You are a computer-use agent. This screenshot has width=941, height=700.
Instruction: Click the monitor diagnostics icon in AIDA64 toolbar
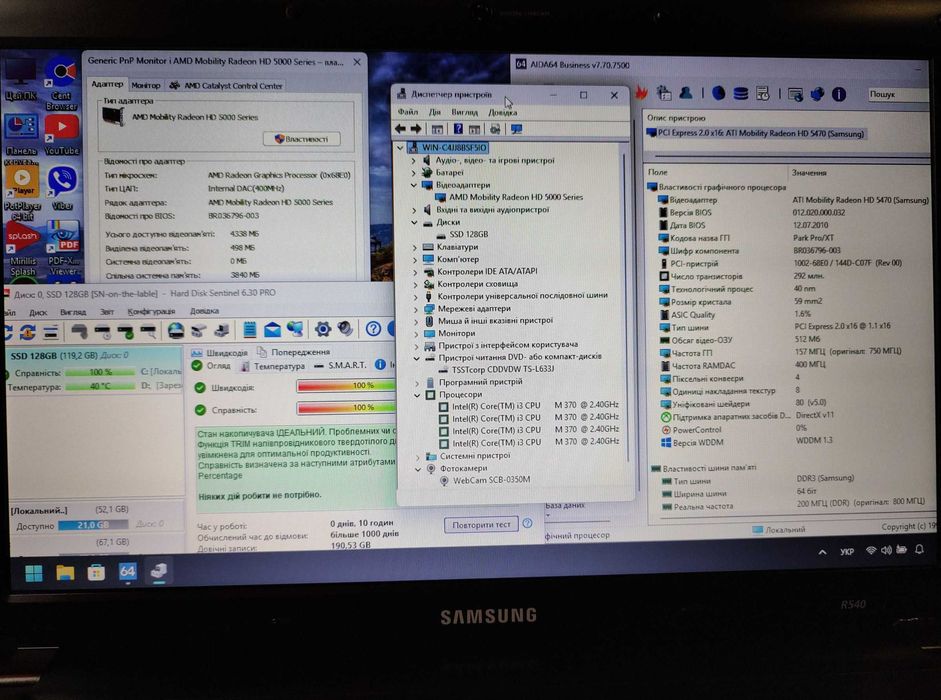coord(795,94)
